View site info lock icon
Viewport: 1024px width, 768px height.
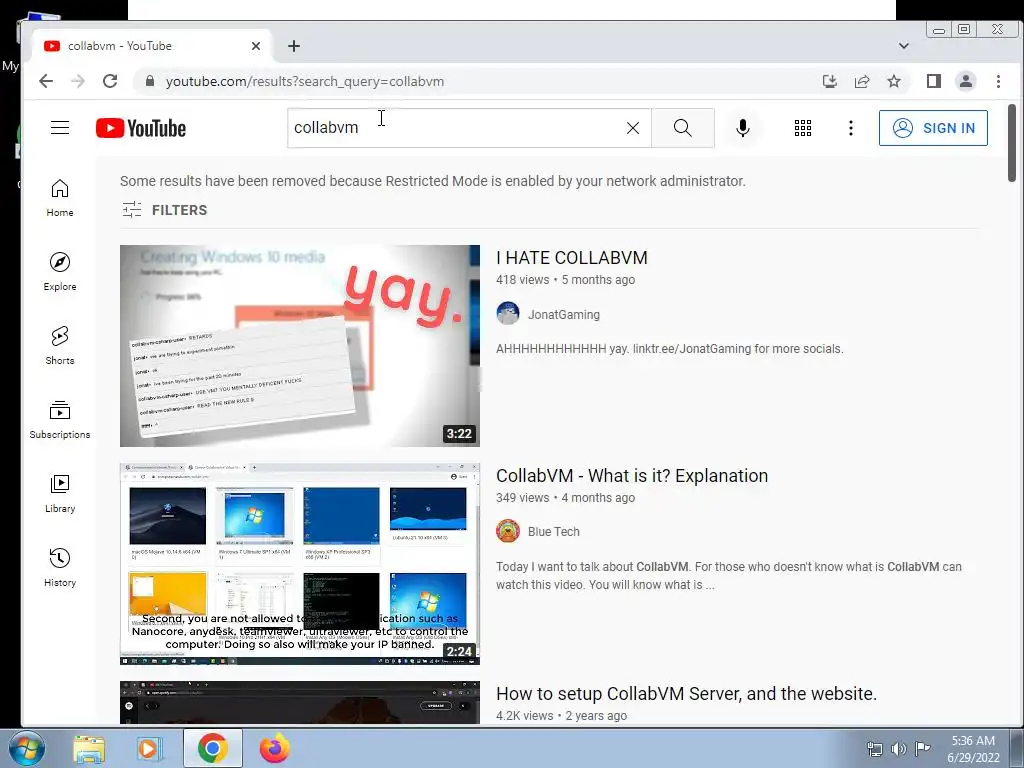coord(150,81)
